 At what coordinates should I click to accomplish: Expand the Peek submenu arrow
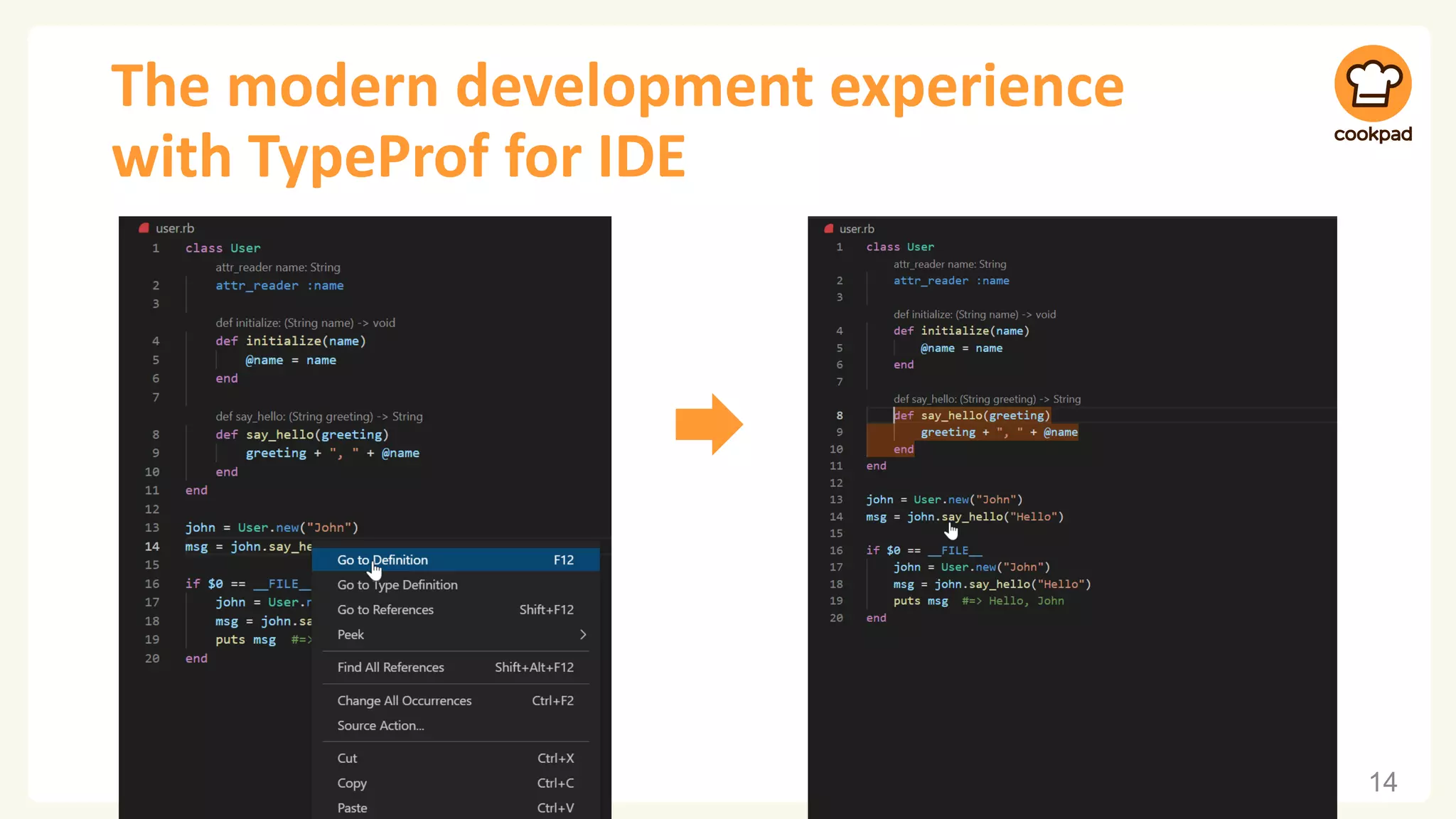coord(583,635)
